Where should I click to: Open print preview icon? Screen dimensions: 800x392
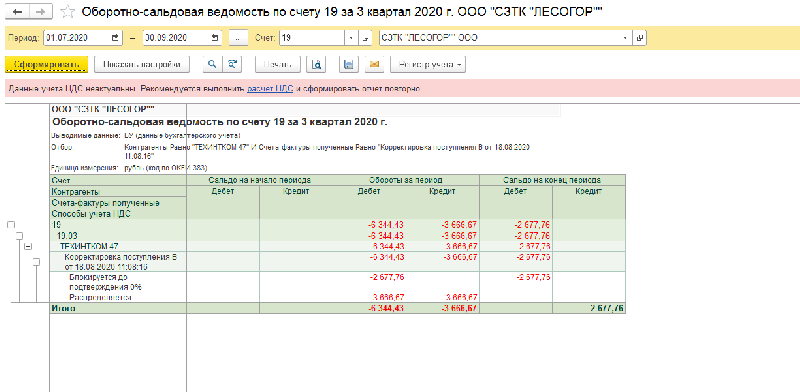(x=316, y=64)
